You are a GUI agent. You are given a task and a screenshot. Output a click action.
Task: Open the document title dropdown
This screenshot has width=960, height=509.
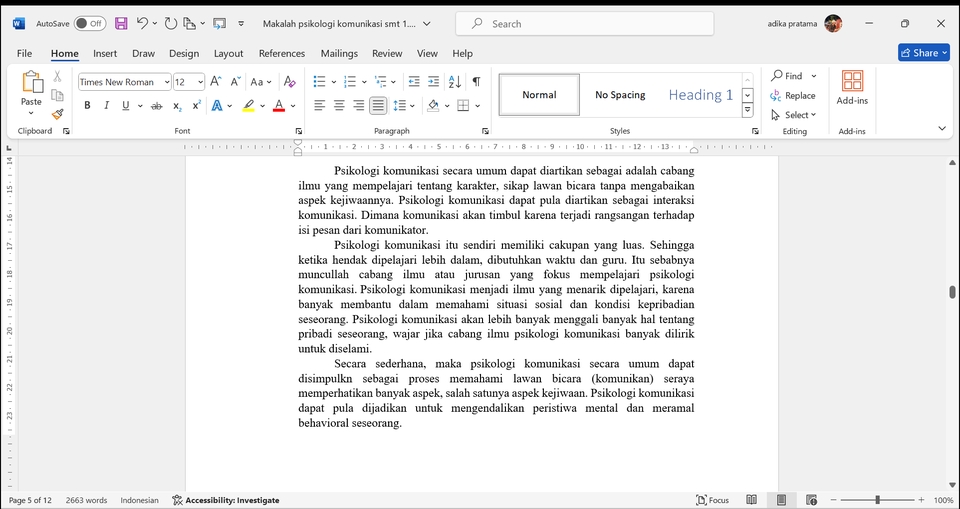tap(427, 24)
